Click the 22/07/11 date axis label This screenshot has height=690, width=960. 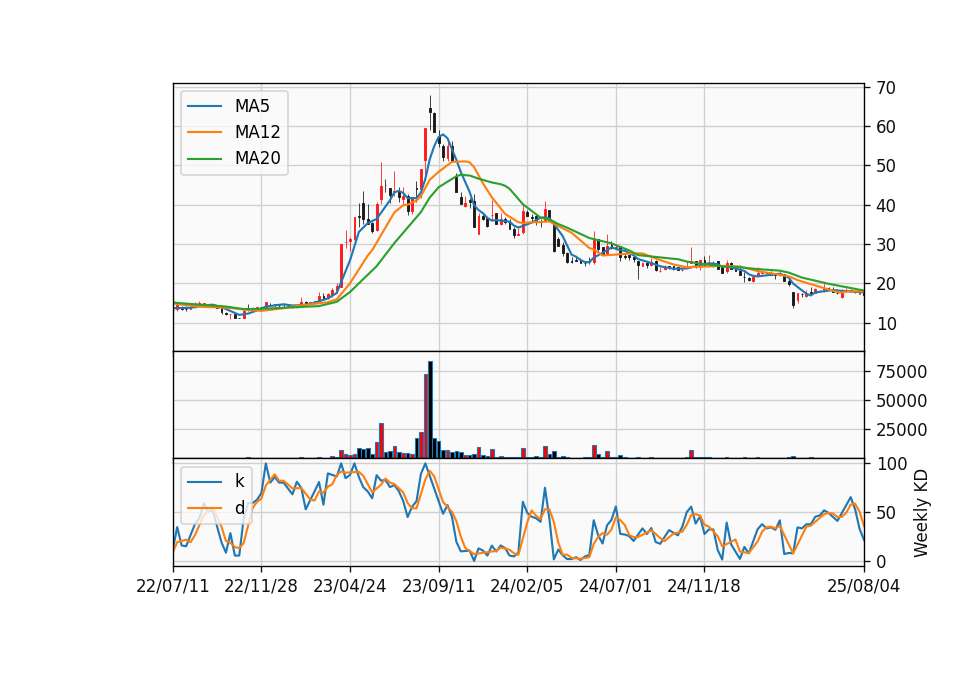173,586
